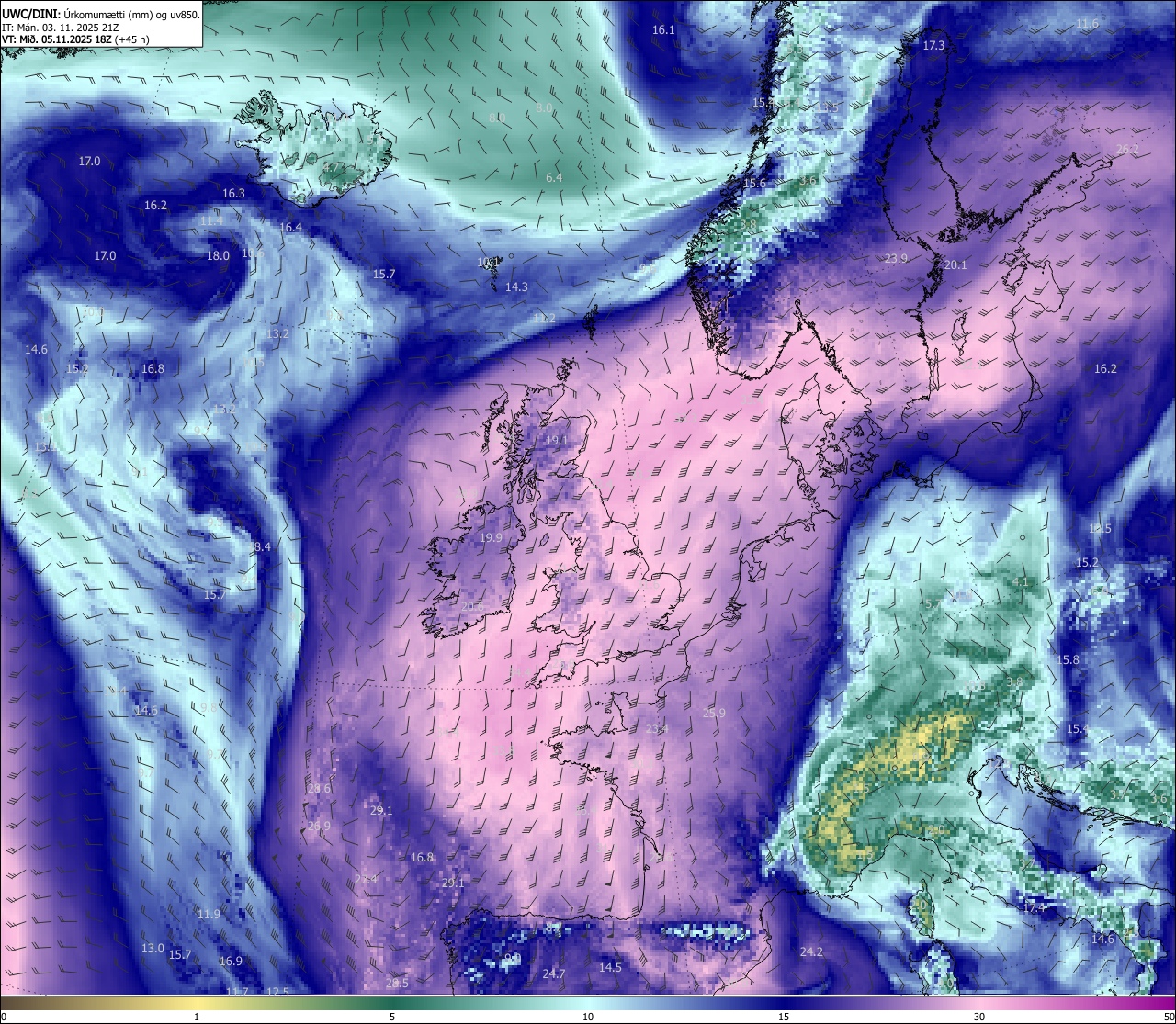Click the map value 23.9
The width and height of the screenshot is (1176, 1024).
pyautogui.click(x=896, y=259)
